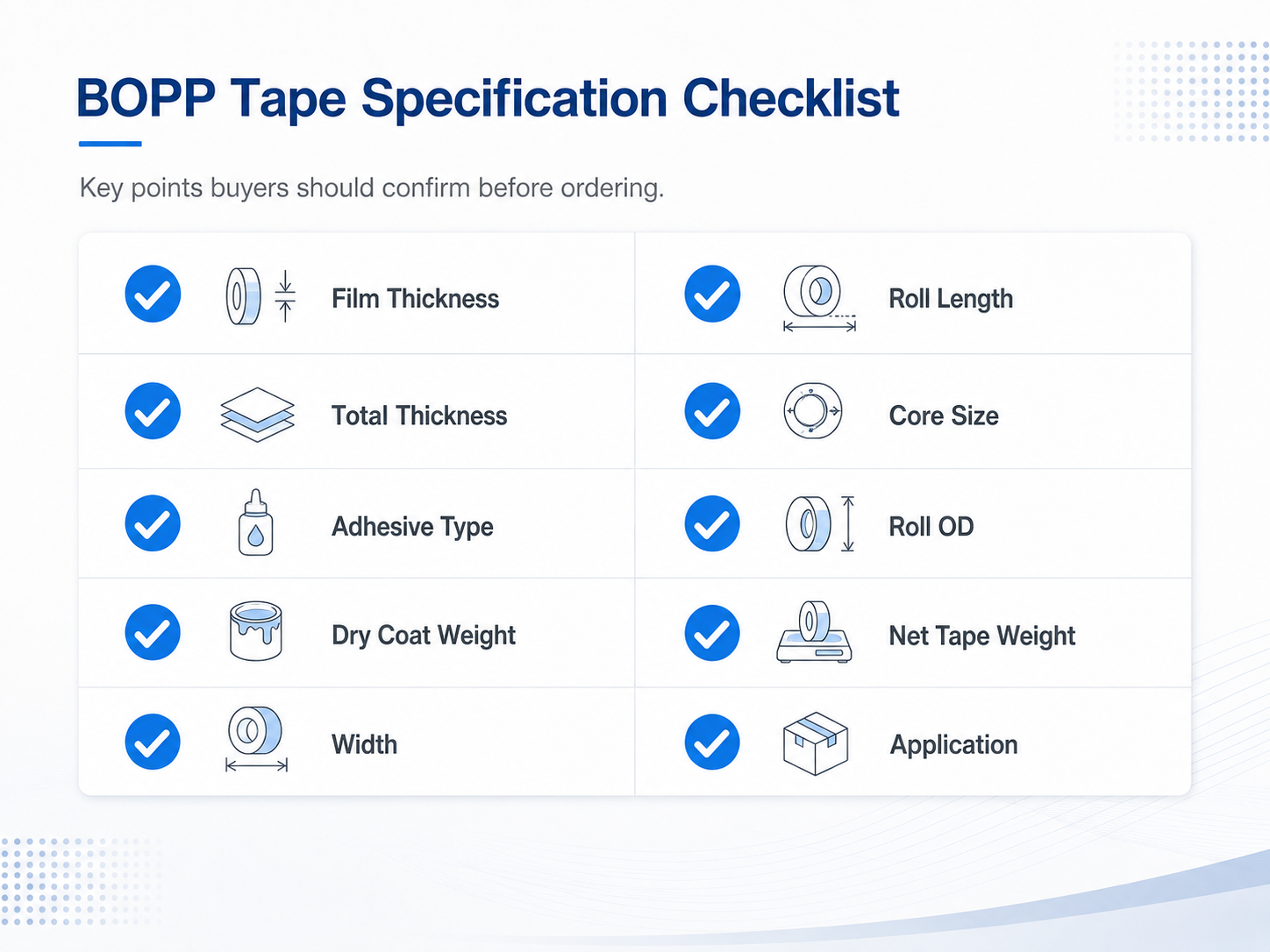1270x952 pixels.
Task: Uncheck the Adhesive Type checkmark
Action: [153, 523]
